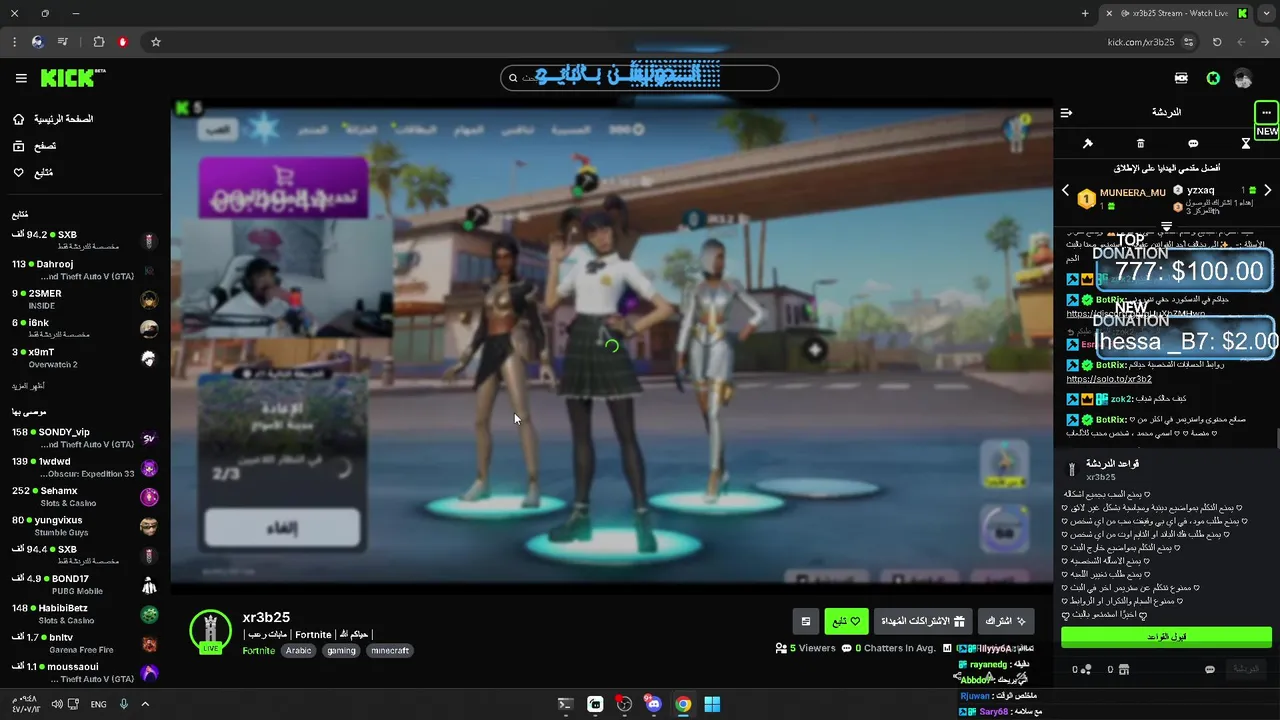The height and width of the screenshot is (720, 1280).
Task: Click the chat send button
Action: [x=1246, y=668]
